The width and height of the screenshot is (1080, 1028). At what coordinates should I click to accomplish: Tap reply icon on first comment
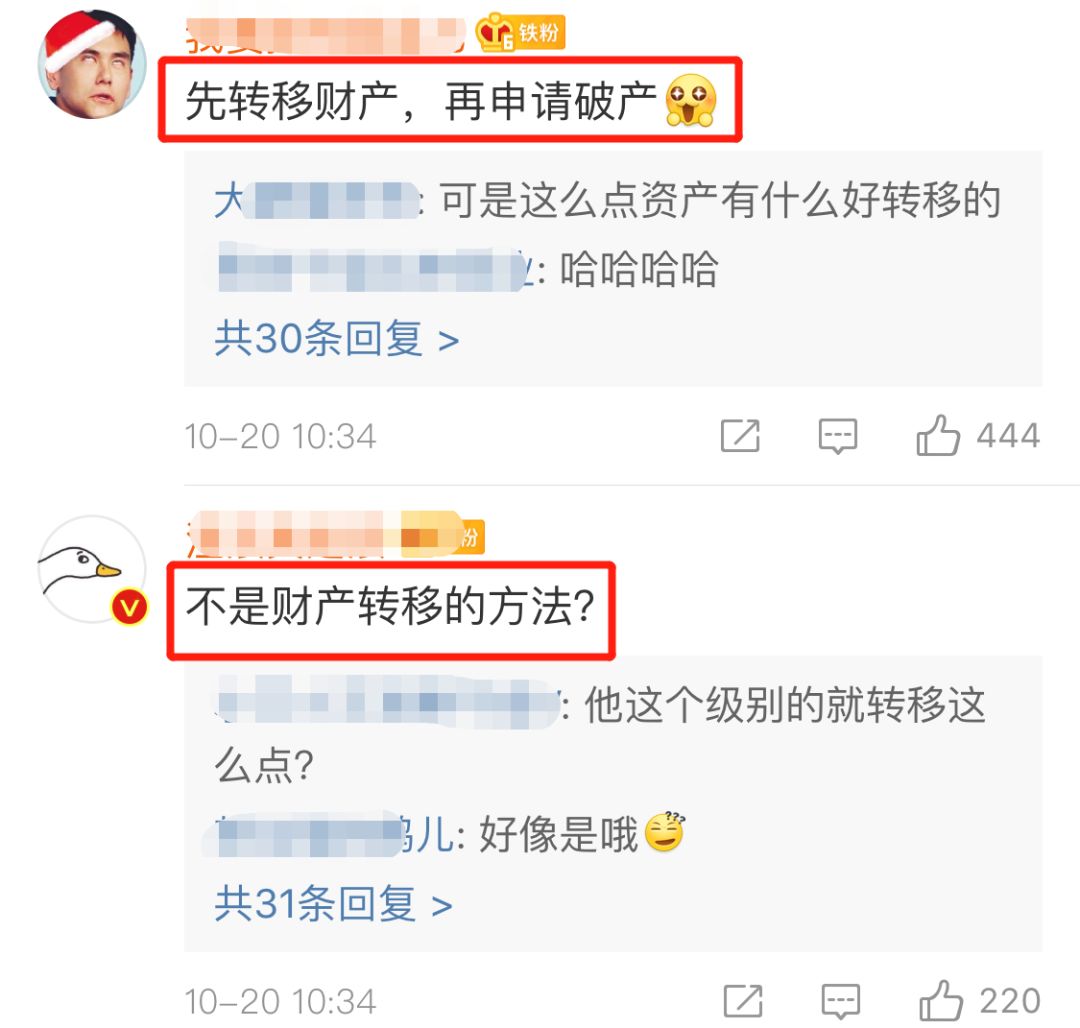[x=838, y=437]
